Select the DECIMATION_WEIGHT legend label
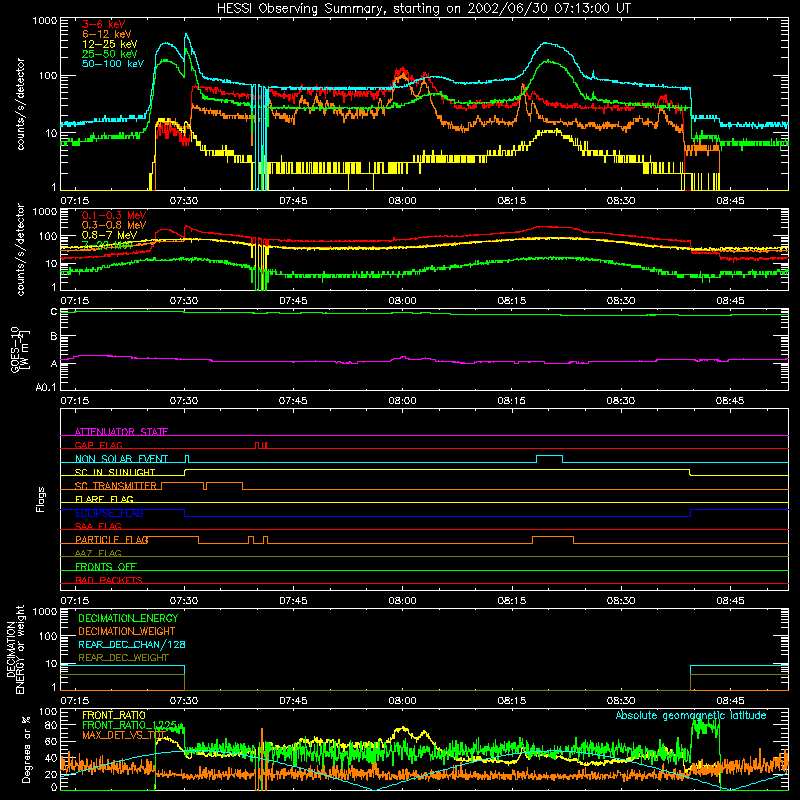This screenshot has height=800, width=800. (x=127, y=631)
